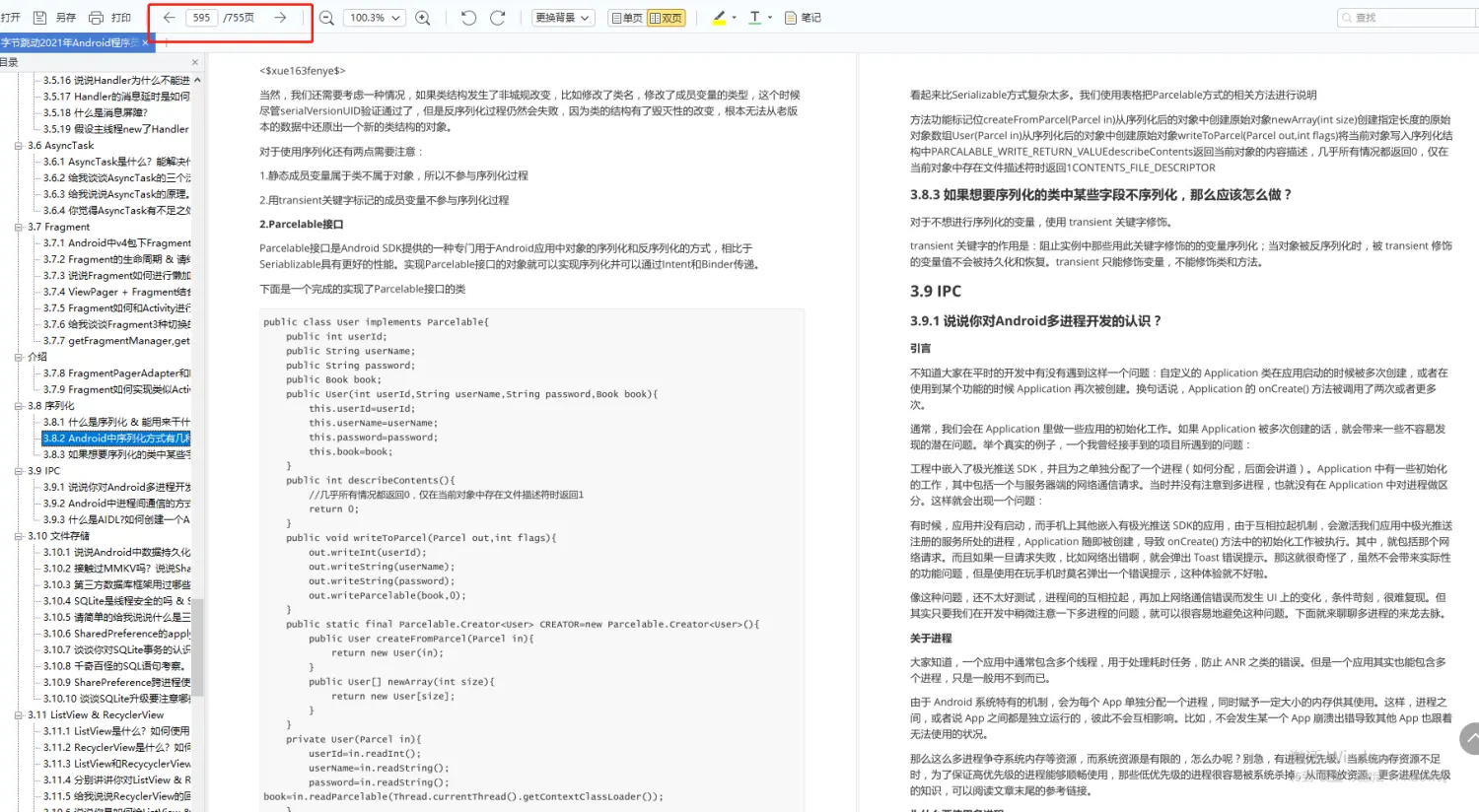This screenshot has width=1479, height=812.
Task: Open outline entry 3.7.7 getFragmentManager
Action: click(x=116, y=341)
